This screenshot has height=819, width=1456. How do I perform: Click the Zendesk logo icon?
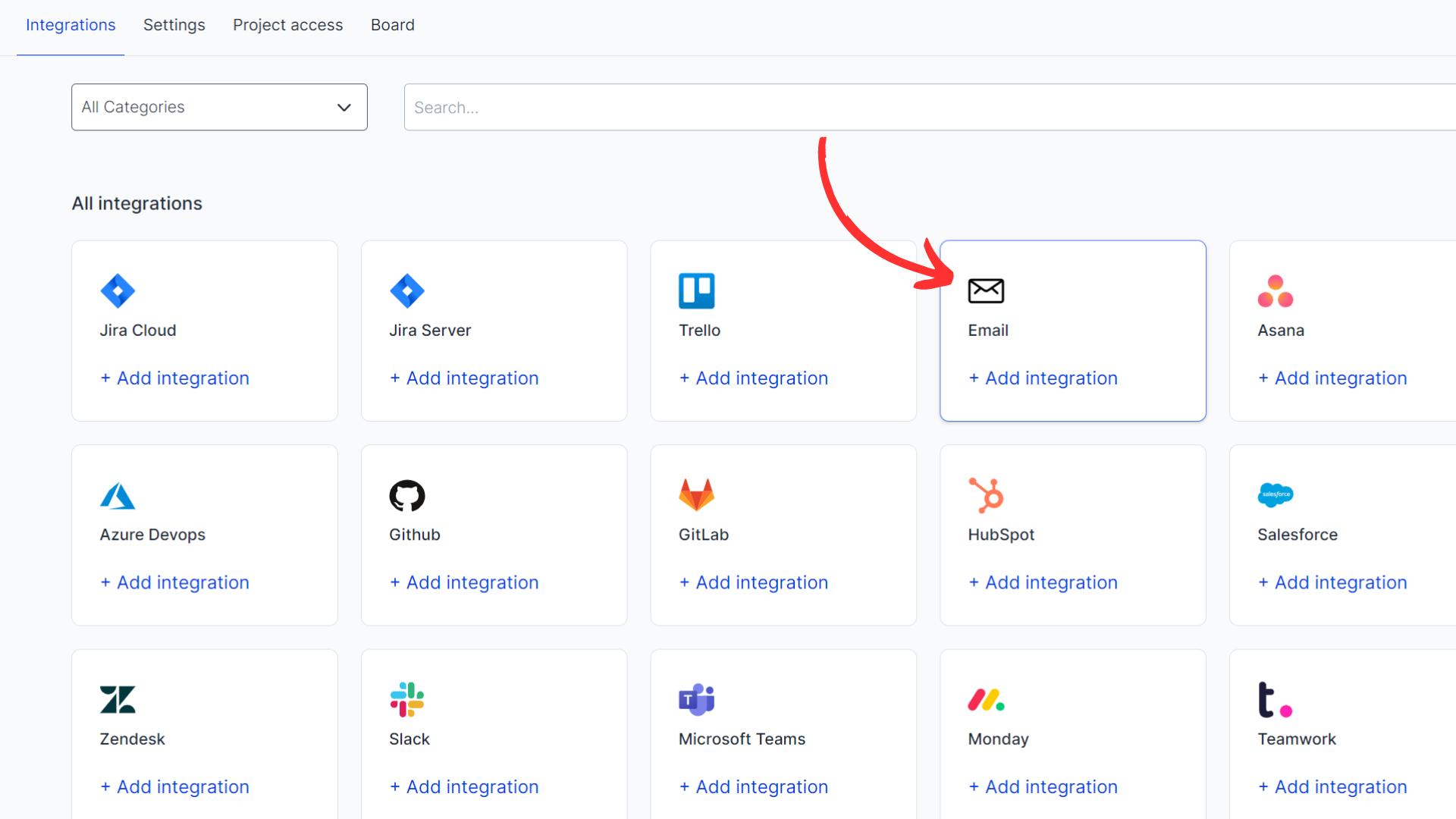point(118,699)
